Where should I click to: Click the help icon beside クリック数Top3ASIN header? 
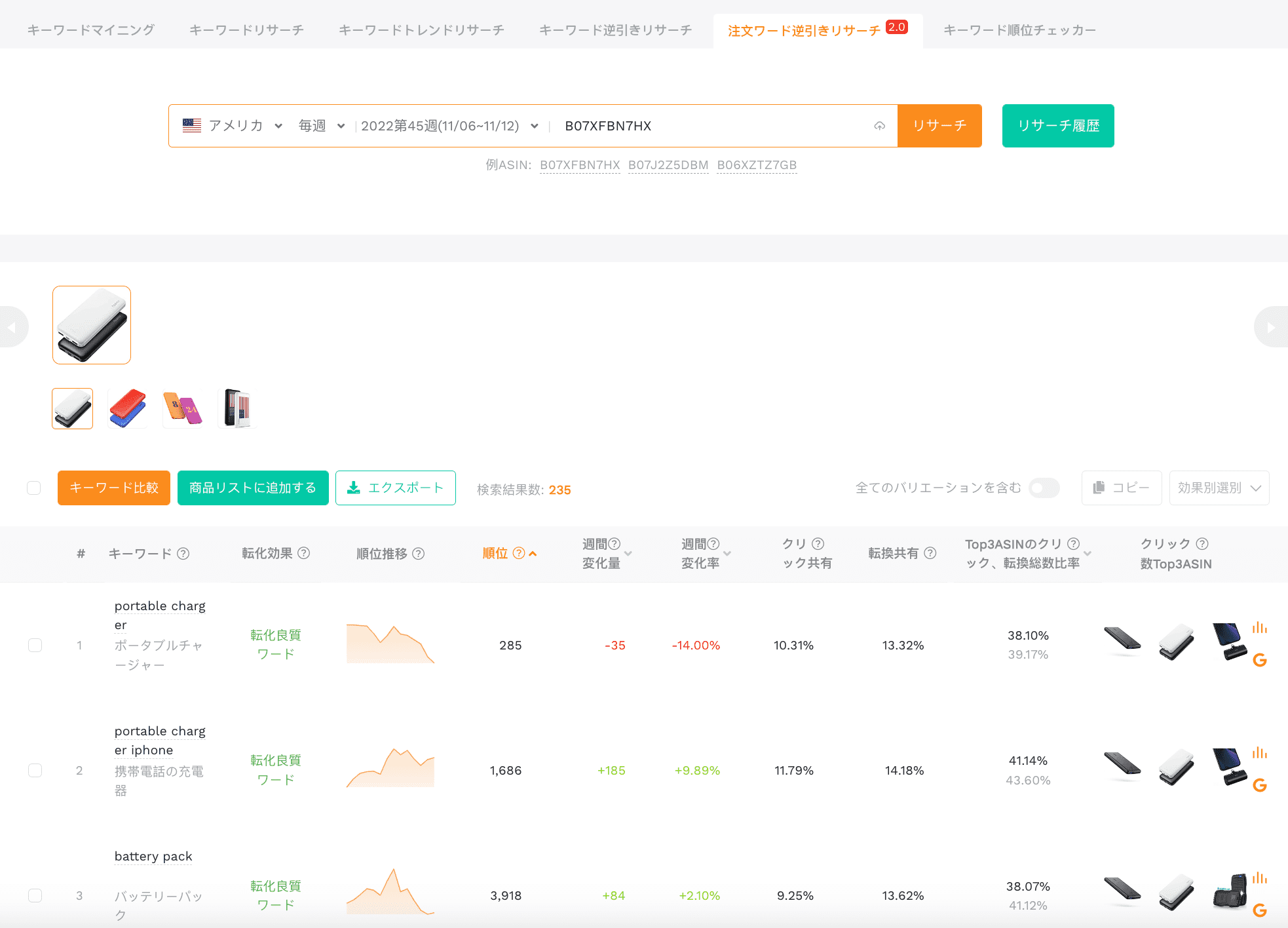coord(1202,544)
